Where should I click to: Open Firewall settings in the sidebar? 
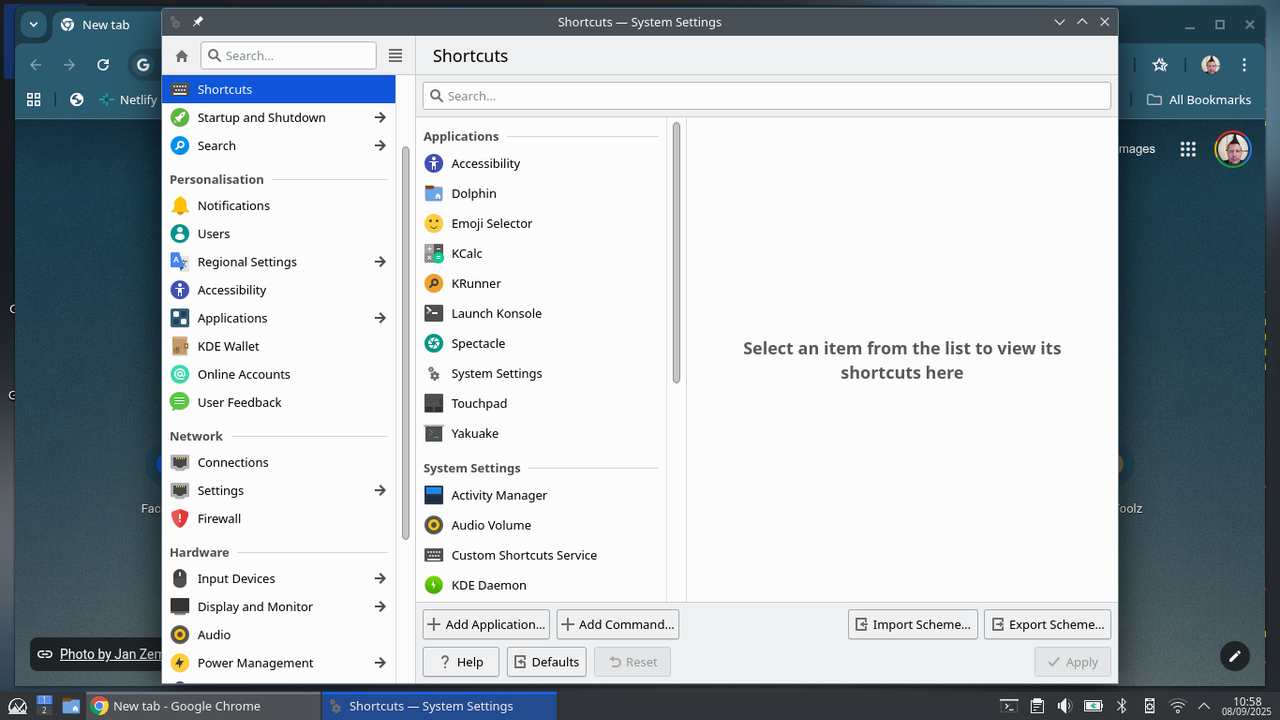pos(219,518)
